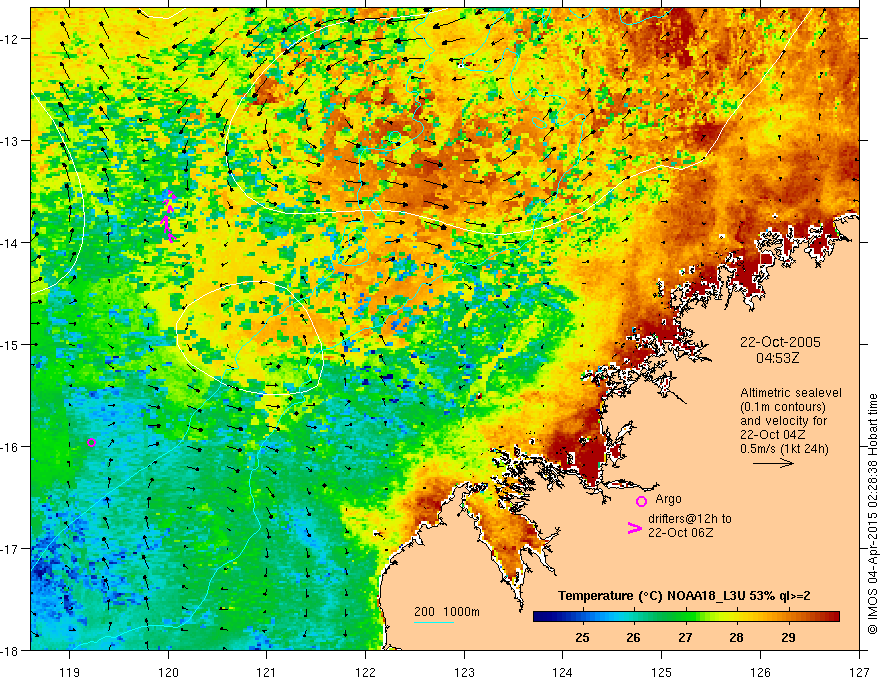Click the magenta Argo legend circle
The height and width of the screenshot is (680, 880).
[x=641, y=501]
